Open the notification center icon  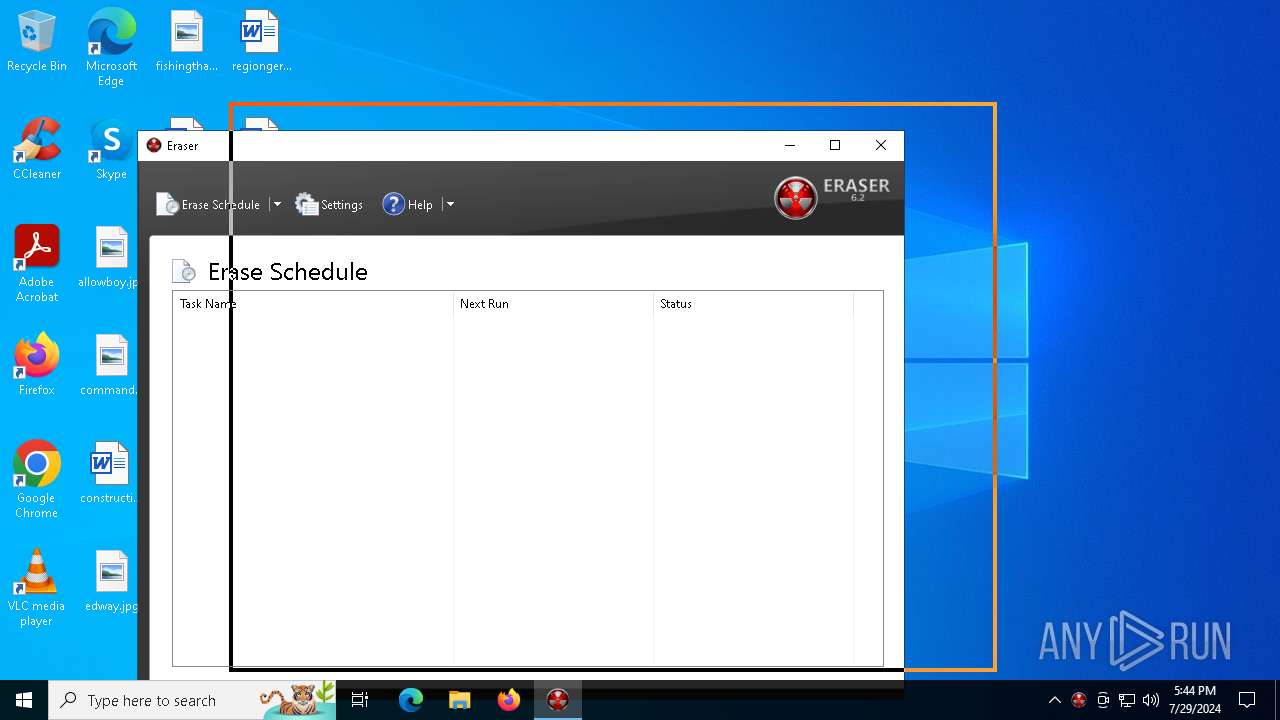(x=1247, y=700)
